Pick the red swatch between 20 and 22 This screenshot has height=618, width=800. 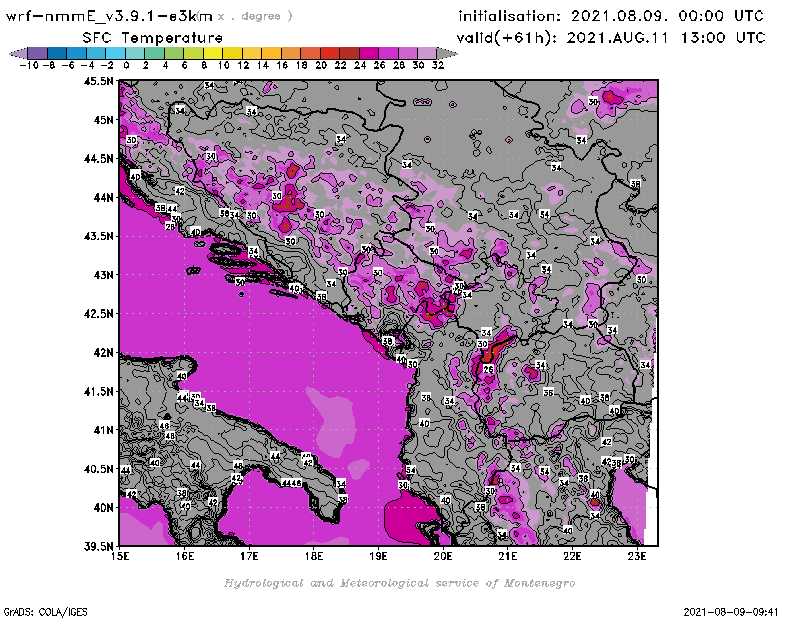click(329, 52)
